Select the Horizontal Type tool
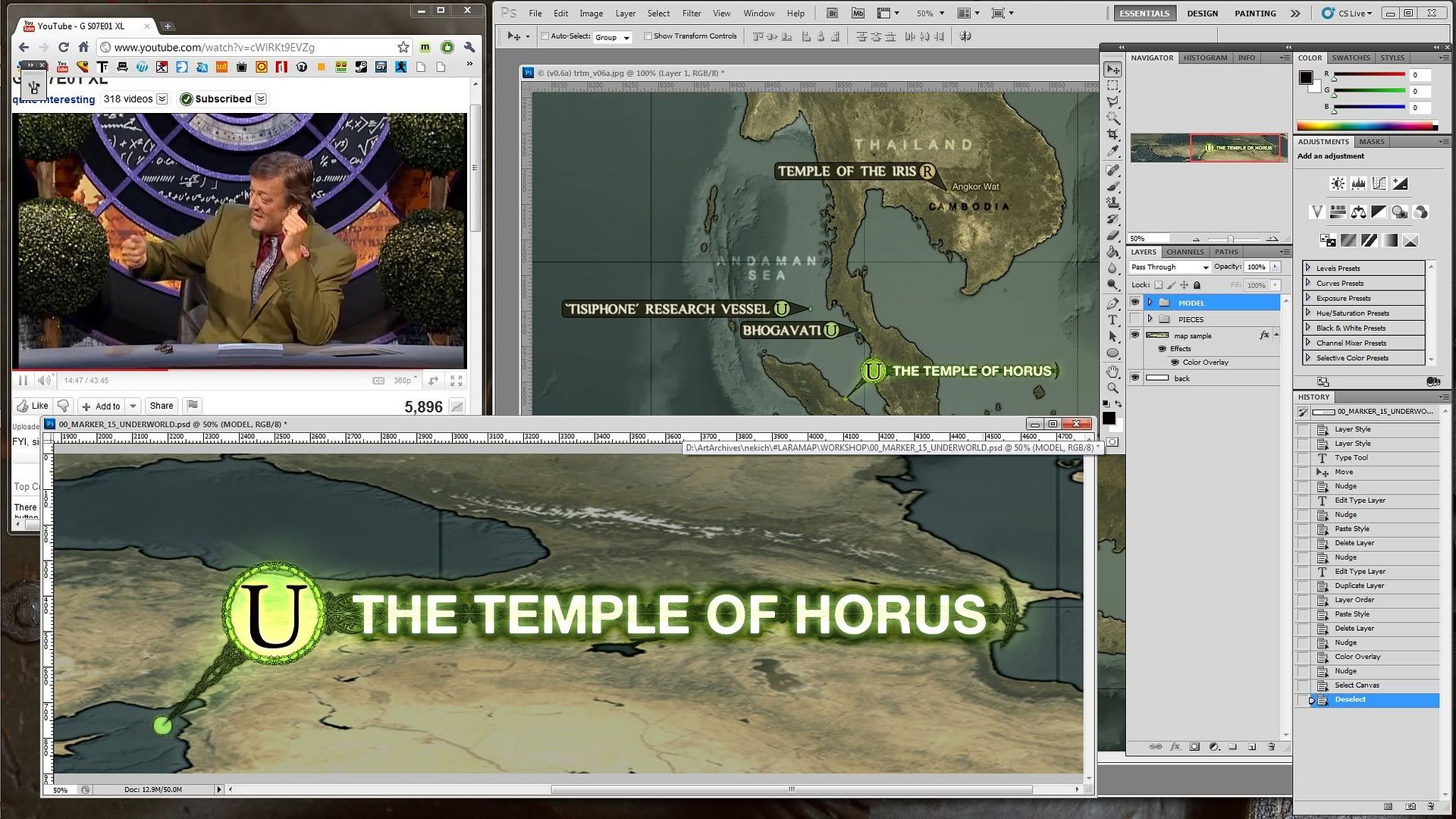Viewport: 1456px width, 819px height. [1112, 320]
